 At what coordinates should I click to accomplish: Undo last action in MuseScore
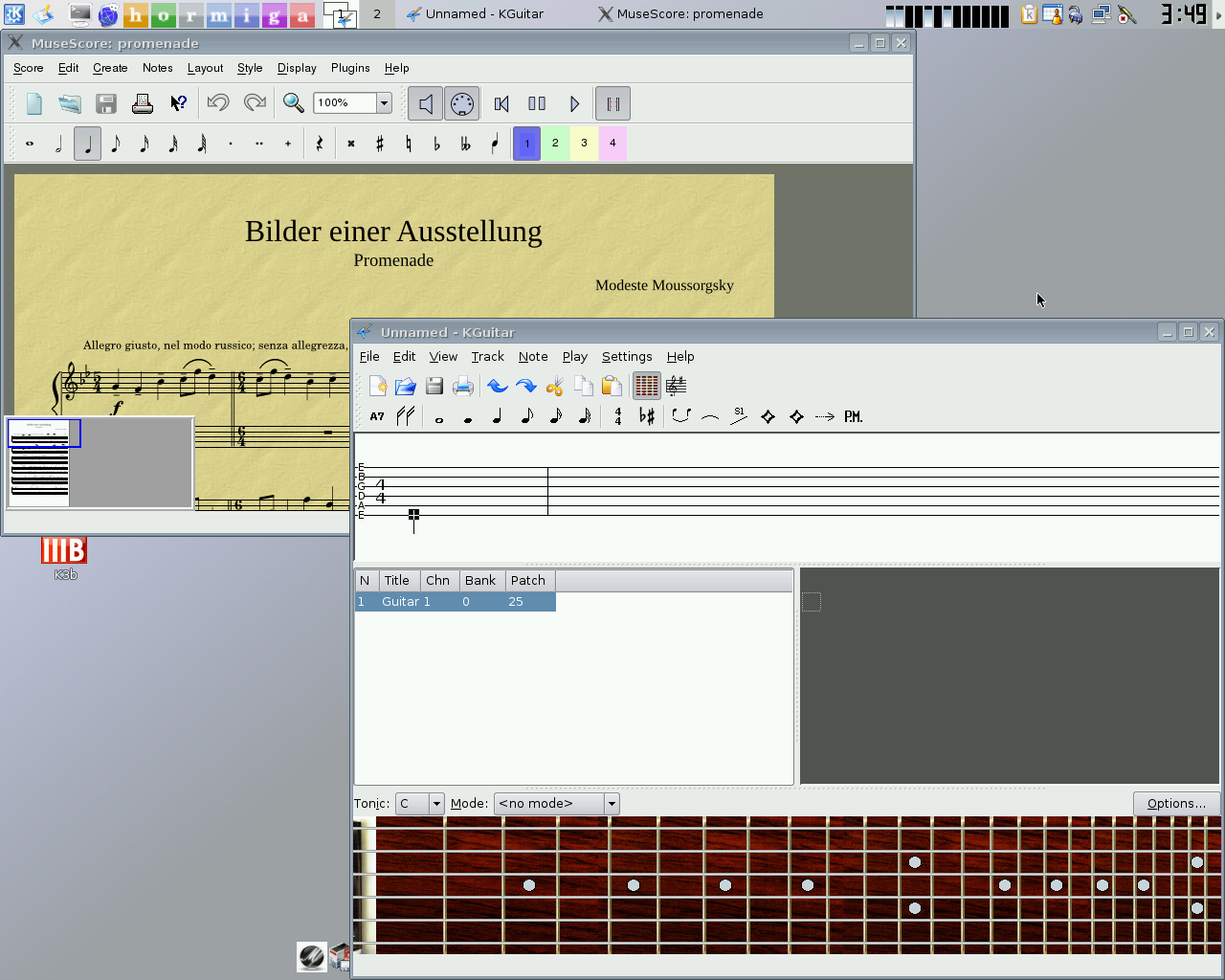pyautogui.click(x=218, y=103)
